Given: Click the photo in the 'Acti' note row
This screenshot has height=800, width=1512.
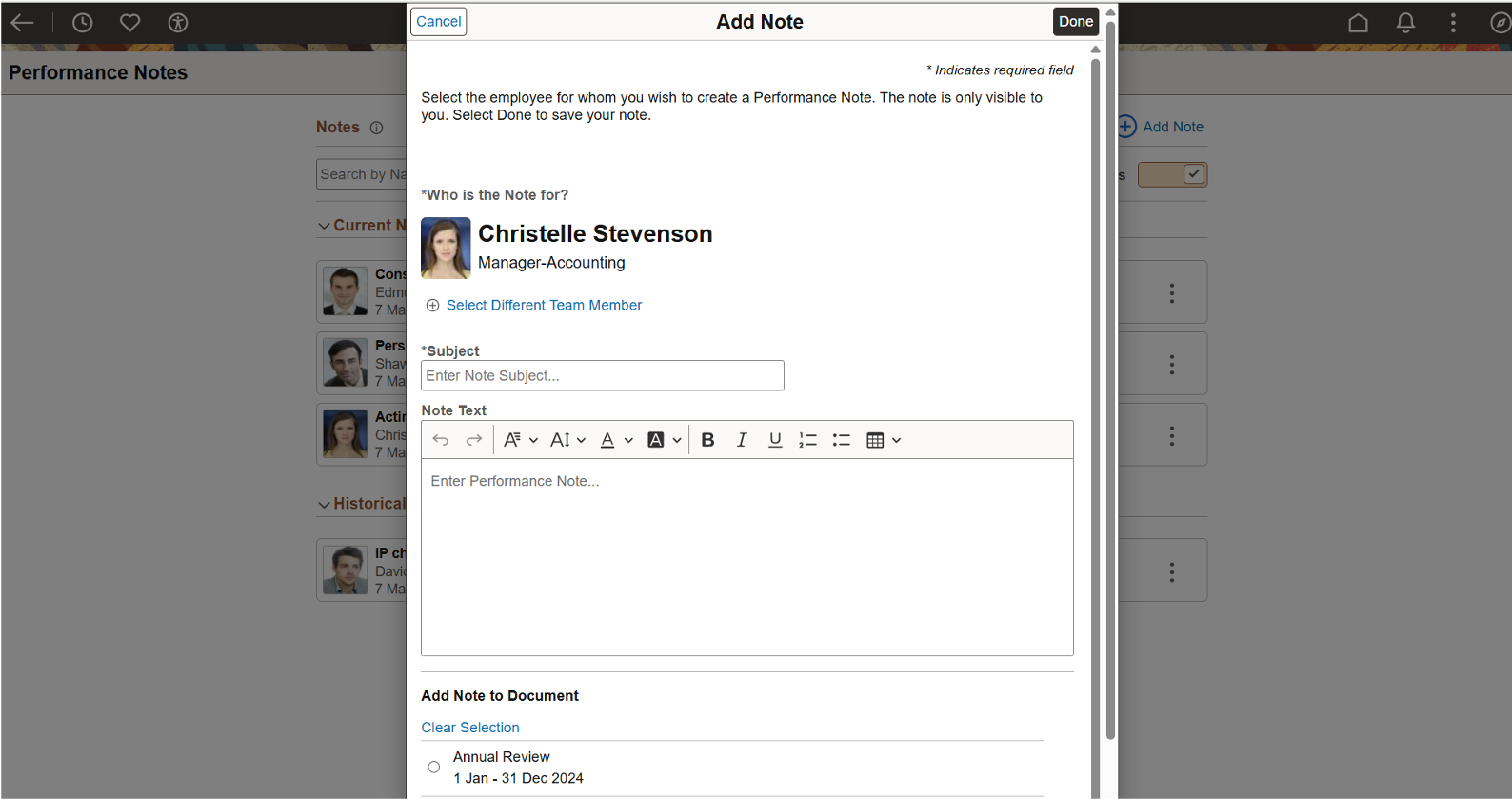Looking at the screenshot, I should click(346, 433).
